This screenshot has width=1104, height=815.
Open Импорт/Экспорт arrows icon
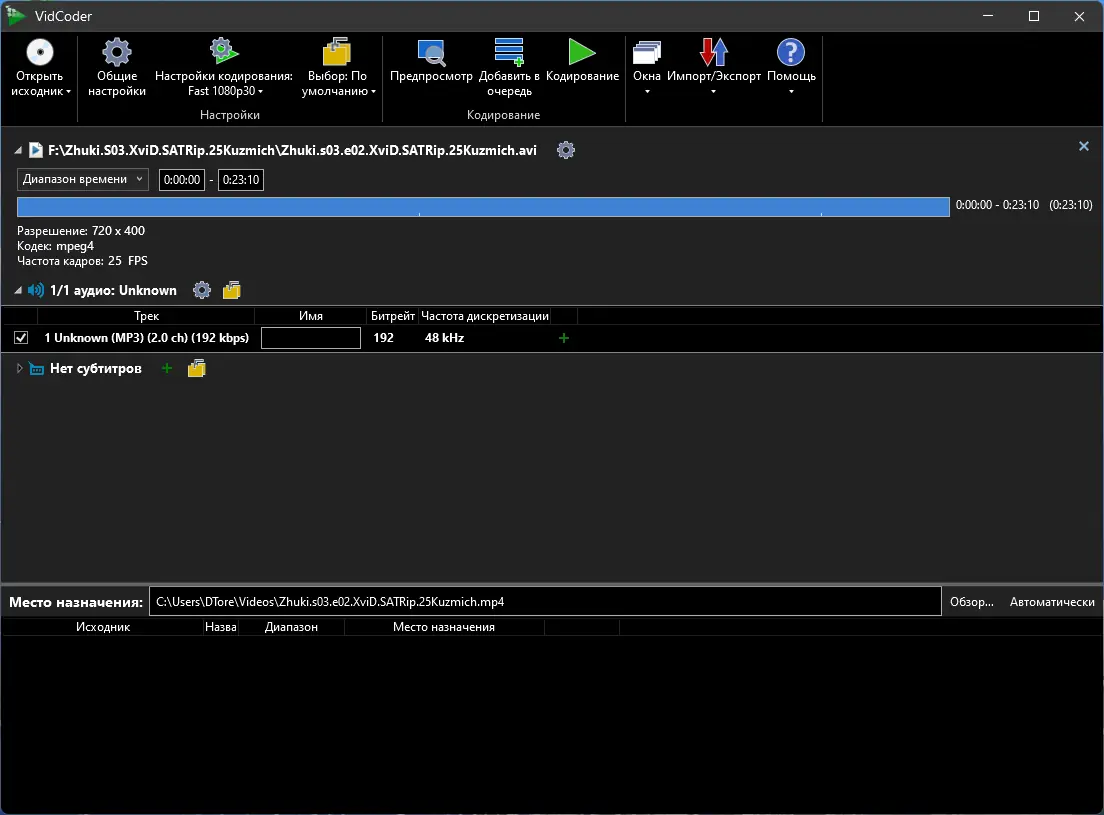point(713,52)
